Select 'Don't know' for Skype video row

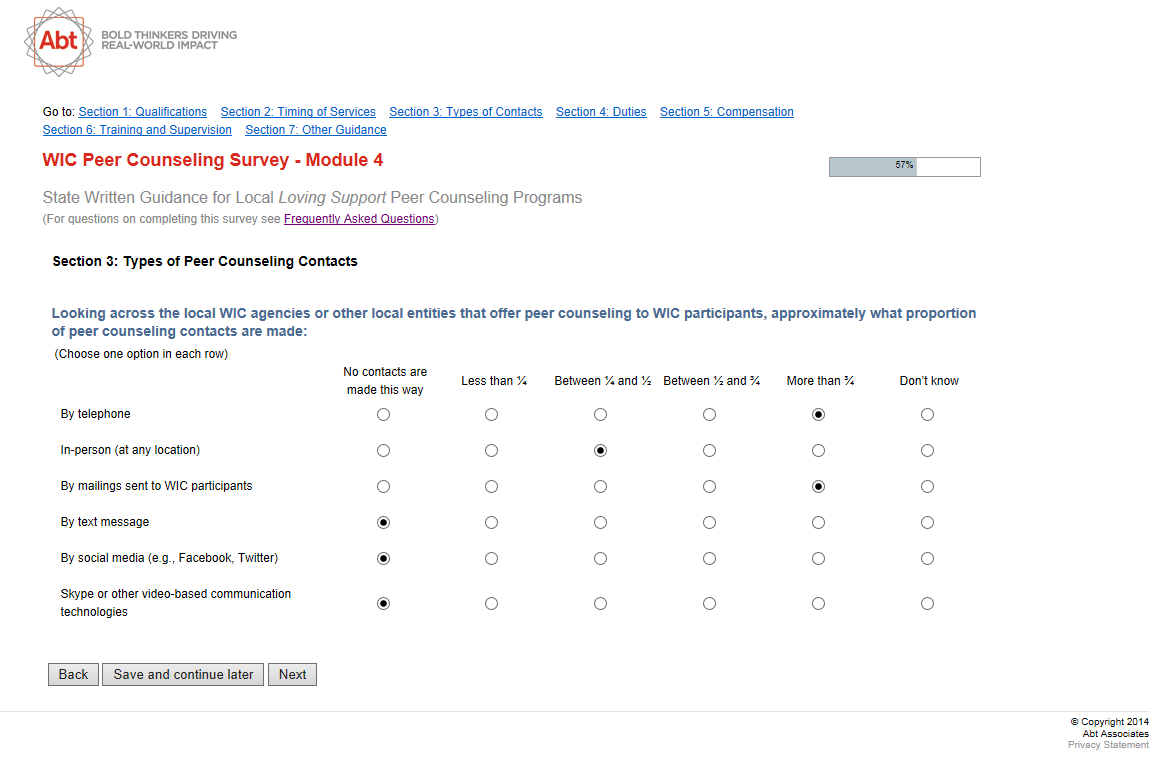[927, 604]
